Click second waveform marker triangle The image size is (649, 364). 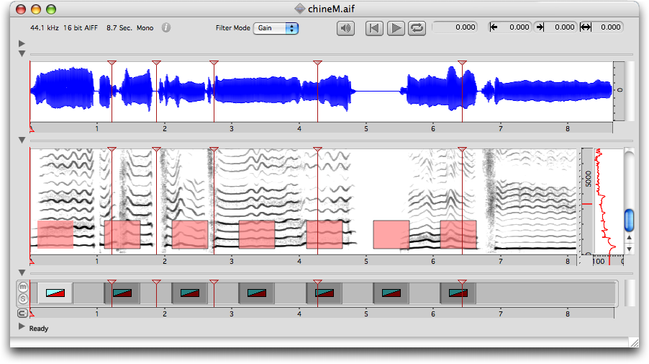tap(156, 63)
